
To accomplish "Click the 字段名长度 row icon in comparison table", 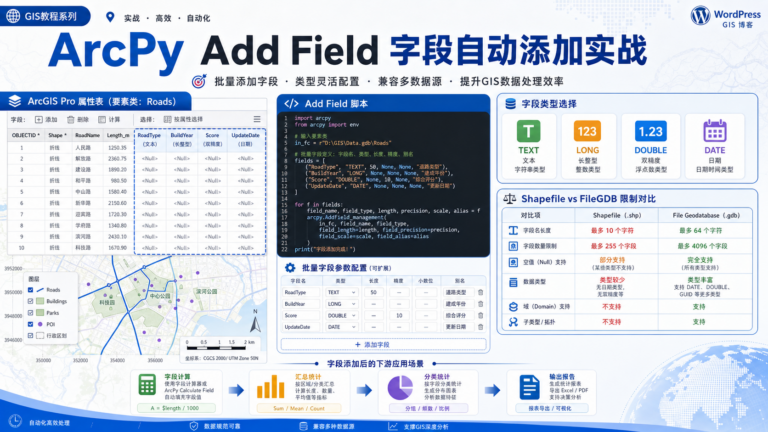I will pyautogui.click(x=513, y=230).
